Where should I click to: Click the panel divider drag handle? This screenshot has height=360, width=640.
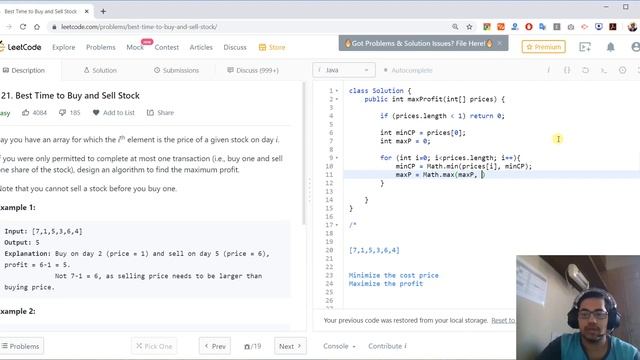309,191
